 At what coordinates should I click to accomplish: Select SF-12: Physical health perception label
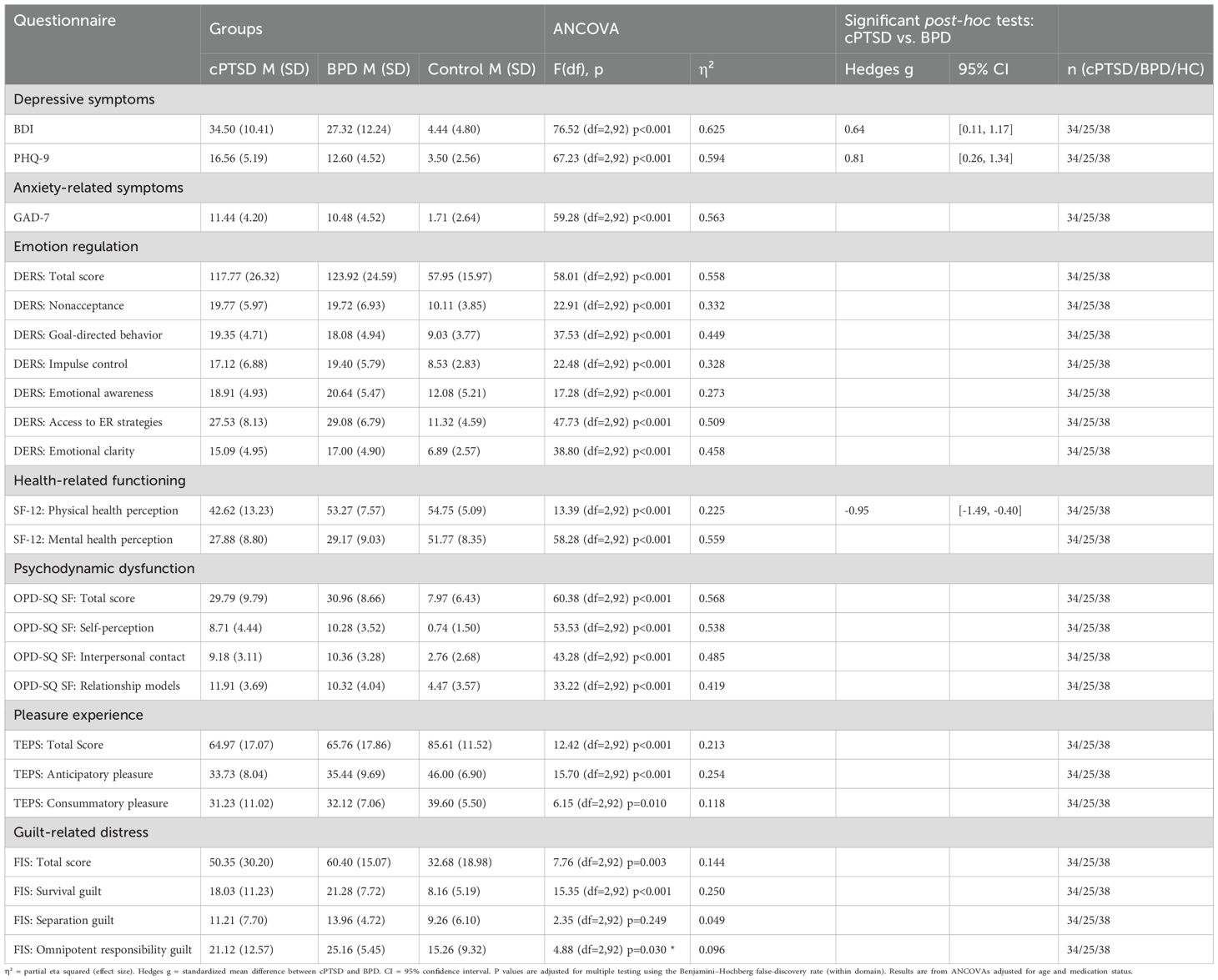96,510
